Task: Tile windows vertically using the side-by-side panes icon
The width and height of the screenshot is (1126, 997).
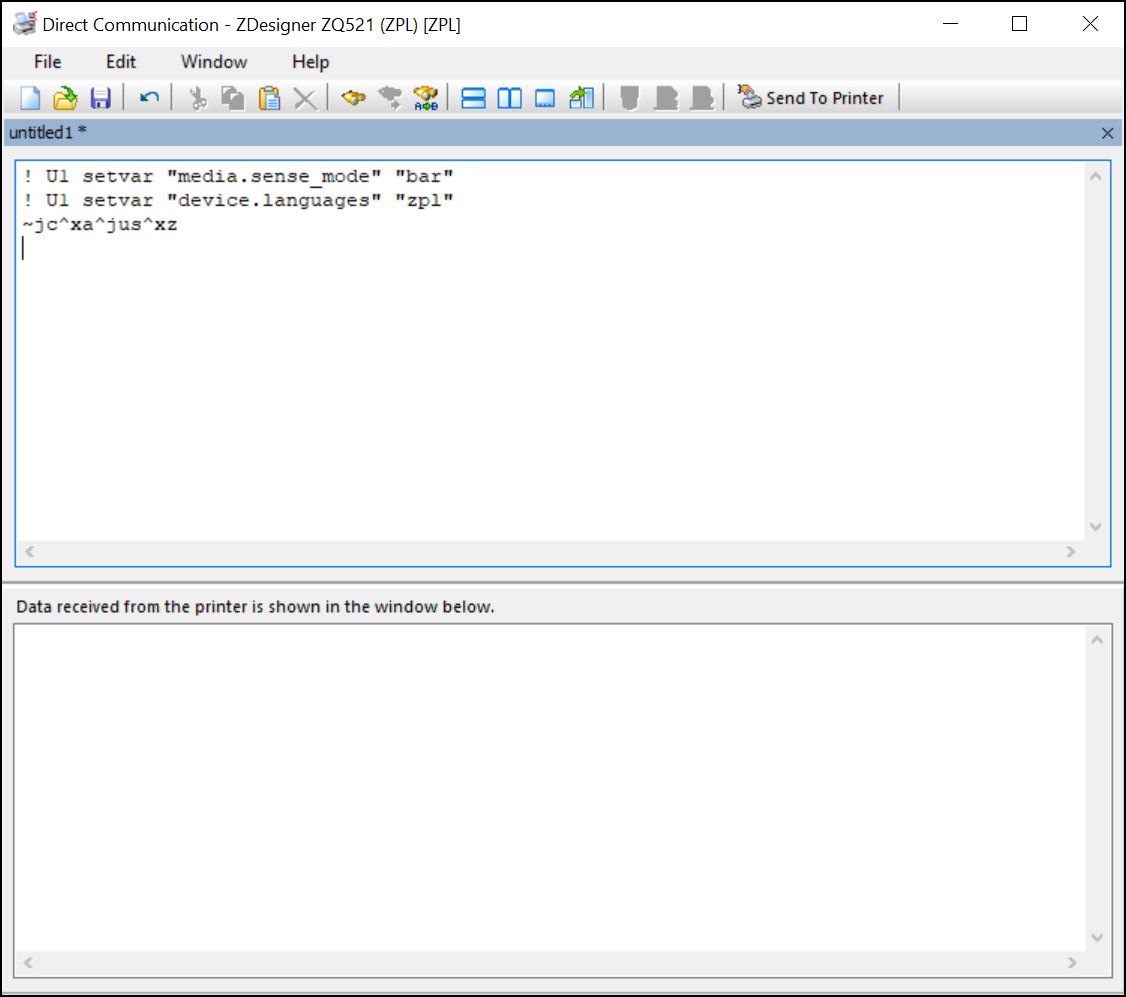Action: coord(510,98)
